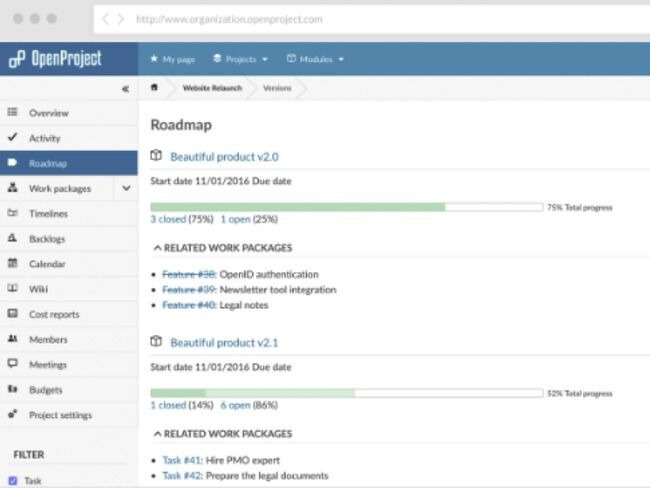Image resolution: width=650 pixels, height=488 pixels.
Task: Open Timelines in the sidebar
Action: [x=69, y=214]
